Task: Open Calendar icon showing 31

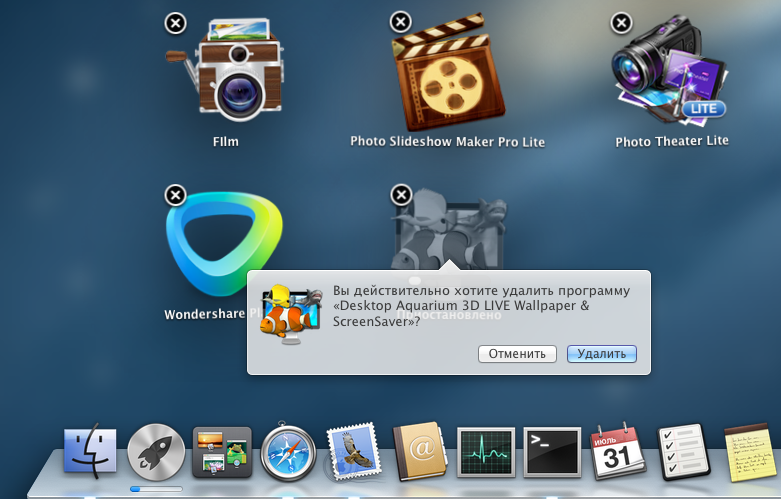Action: 618,452
